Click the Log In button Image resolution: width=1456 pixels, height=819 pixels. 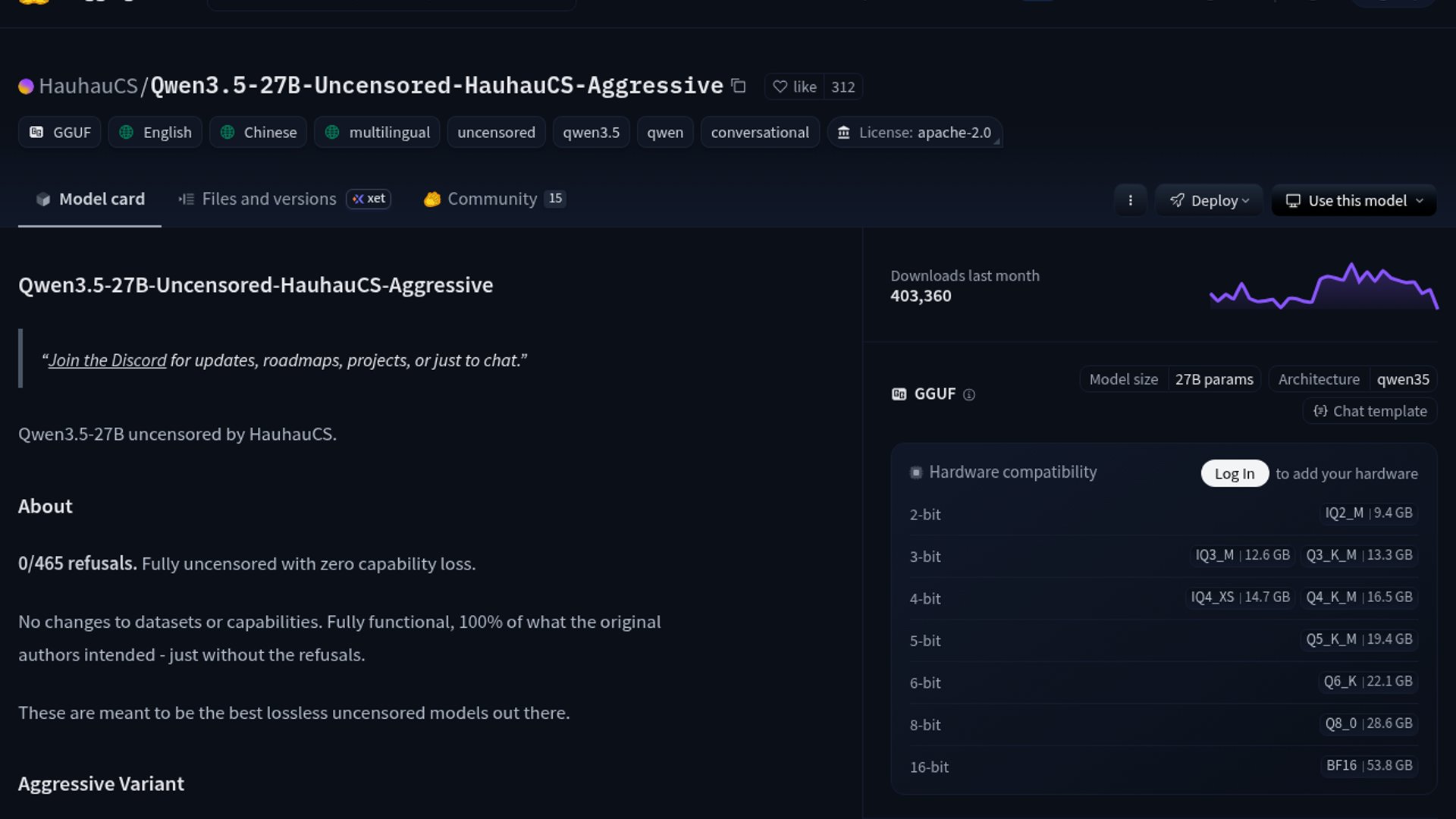tap(1234, 472)
